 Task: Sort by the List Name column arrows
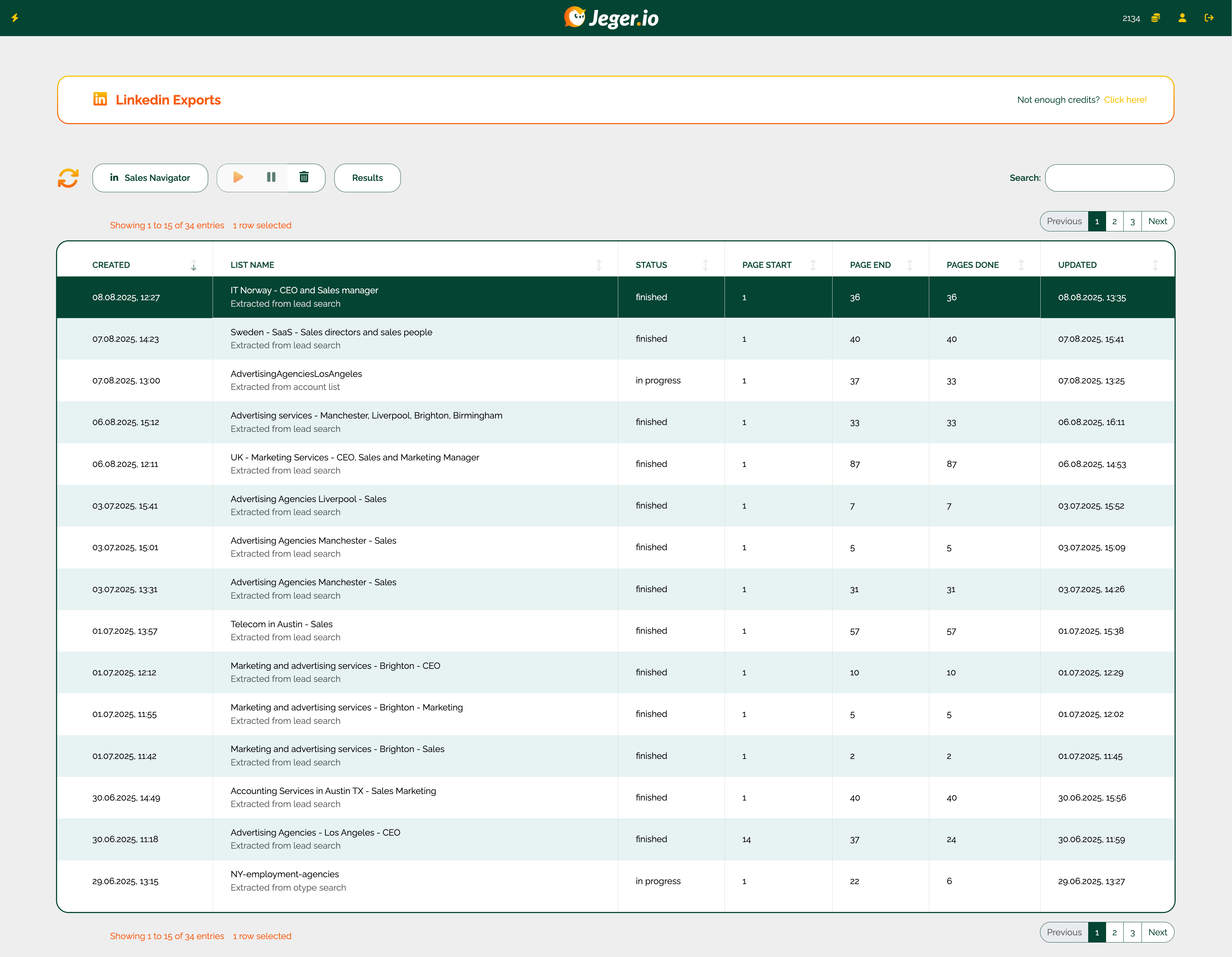pos(599,265)
